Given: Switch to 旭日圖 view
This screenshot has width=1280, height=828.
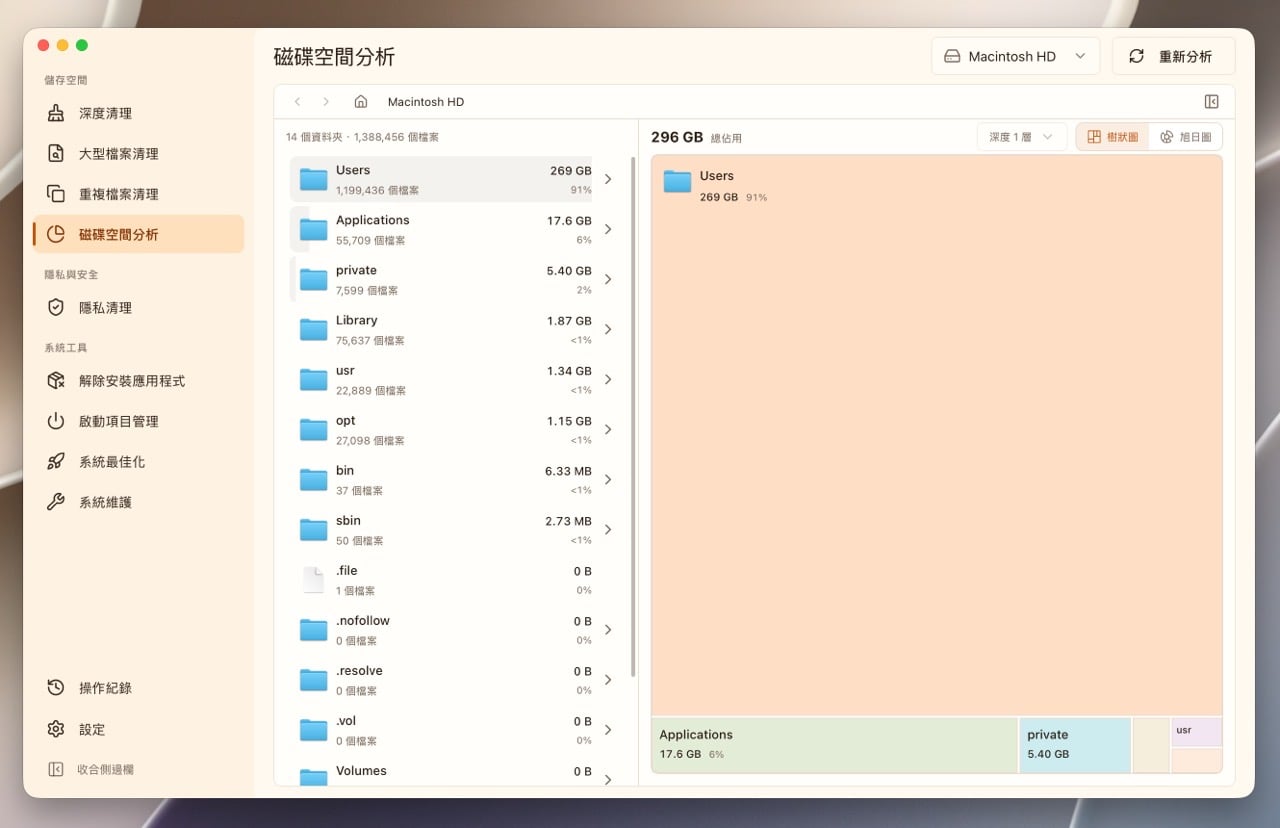Looking at the screenshot, I should [1185, 137].
